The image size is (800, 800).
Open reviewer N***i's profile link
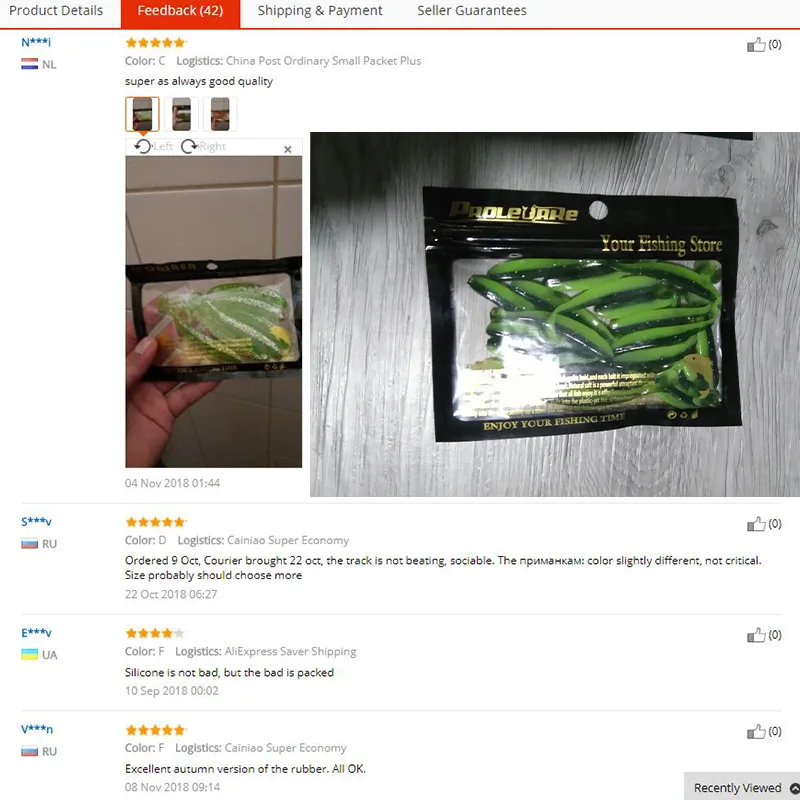(36, 42)
